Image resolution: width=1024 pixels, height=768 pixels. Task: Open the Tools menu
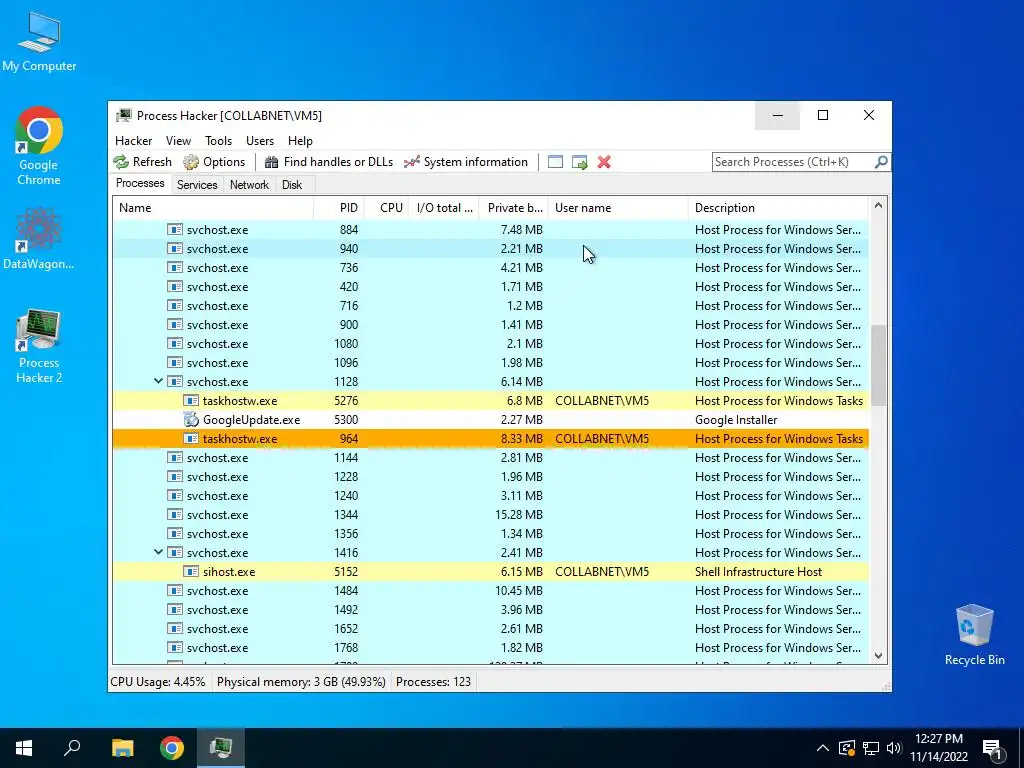tap(218, 140)
